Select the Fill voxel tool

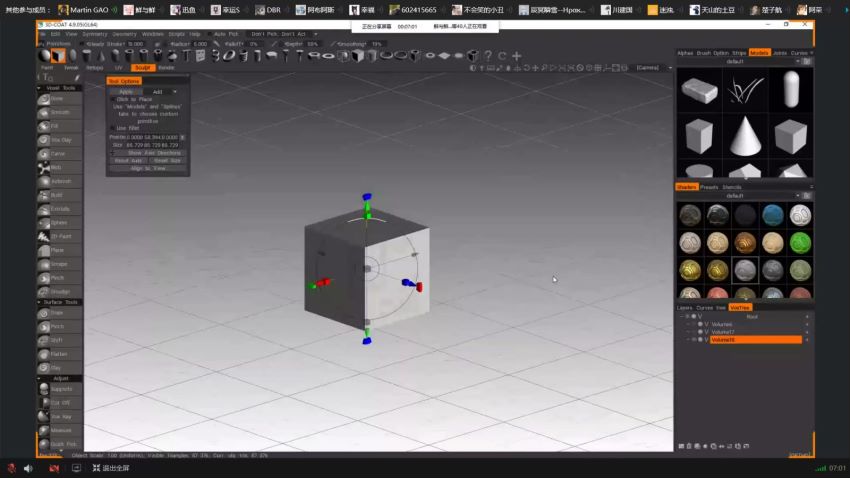59,126
